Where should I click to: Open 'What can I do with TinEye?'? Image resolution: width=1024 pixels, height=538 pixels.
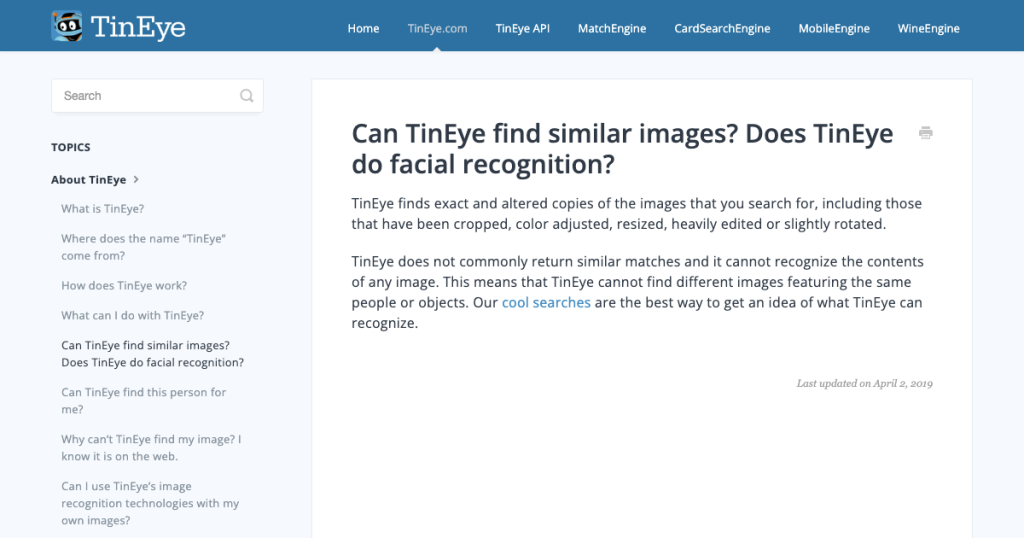click(133, 315)
